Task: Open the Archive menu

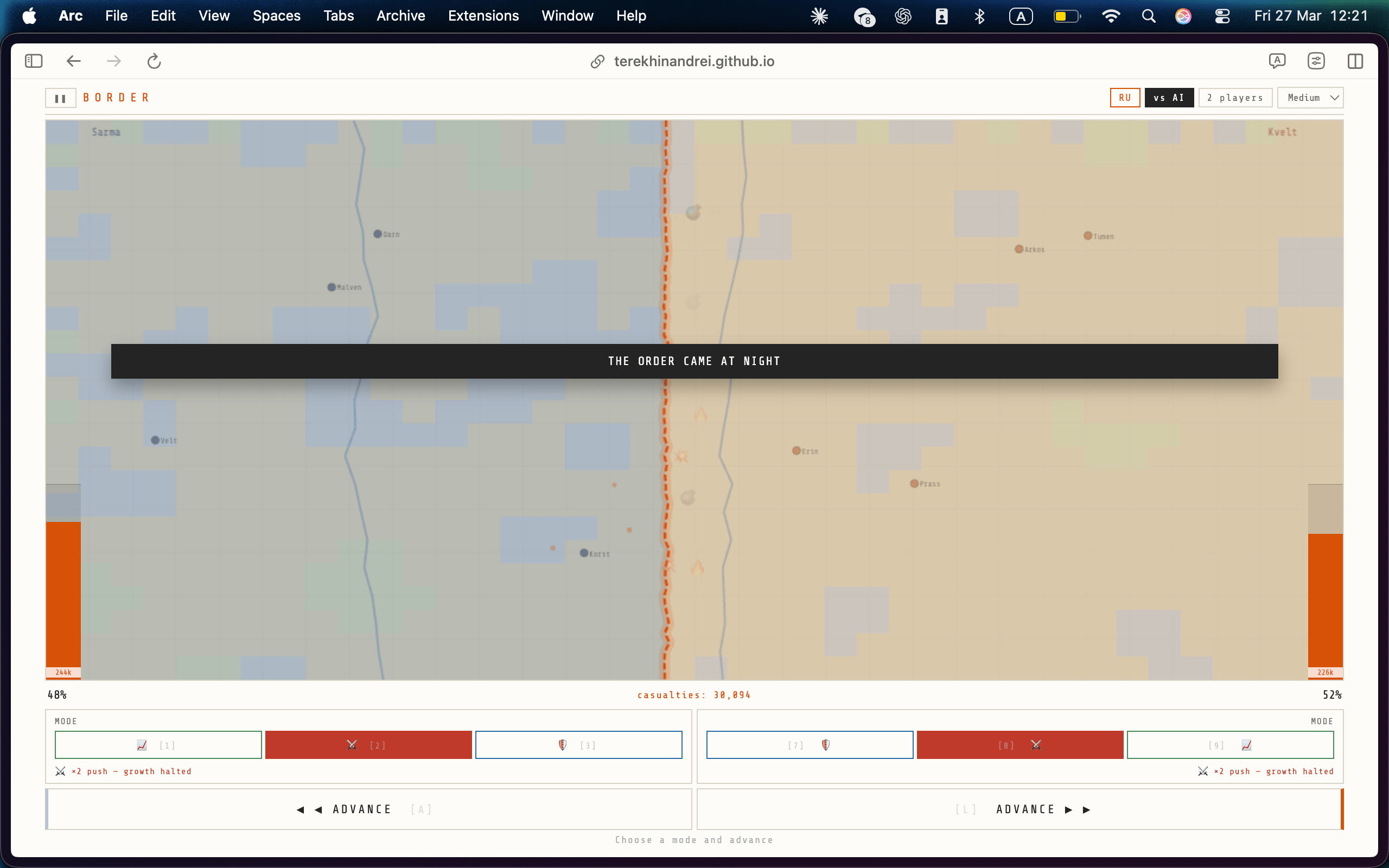Action: point(400,16)
